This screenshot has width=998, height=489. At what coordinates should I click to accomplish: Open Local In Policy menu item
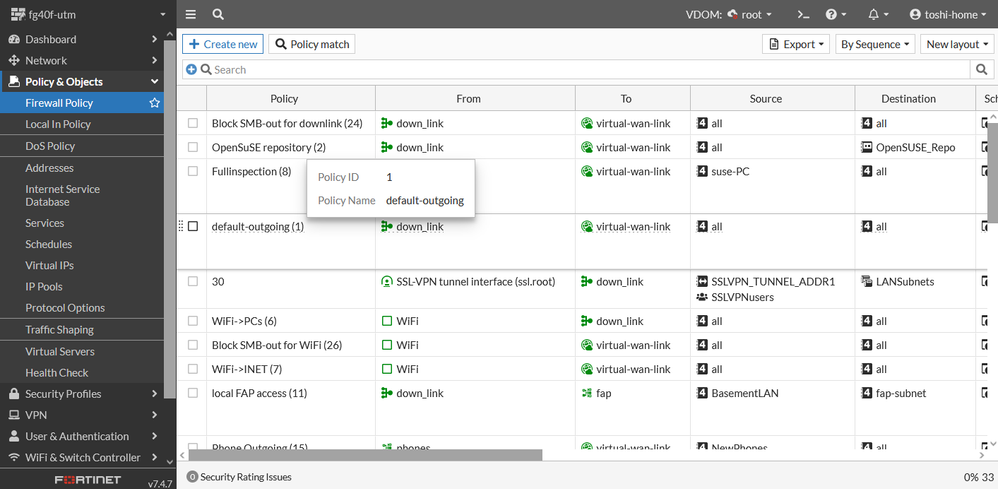click(x=58, y=124)
